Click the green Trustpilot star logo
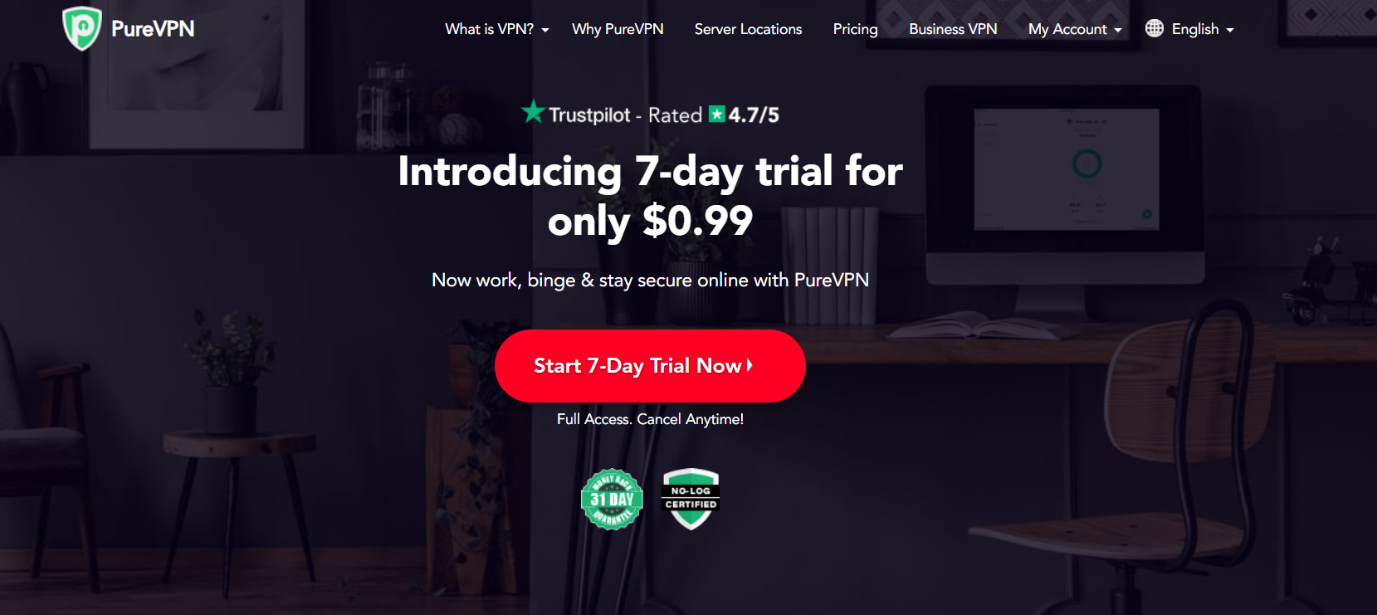The width and height of the screenshot is (1377, 615). pyautogui.click(x=532, y=112)
